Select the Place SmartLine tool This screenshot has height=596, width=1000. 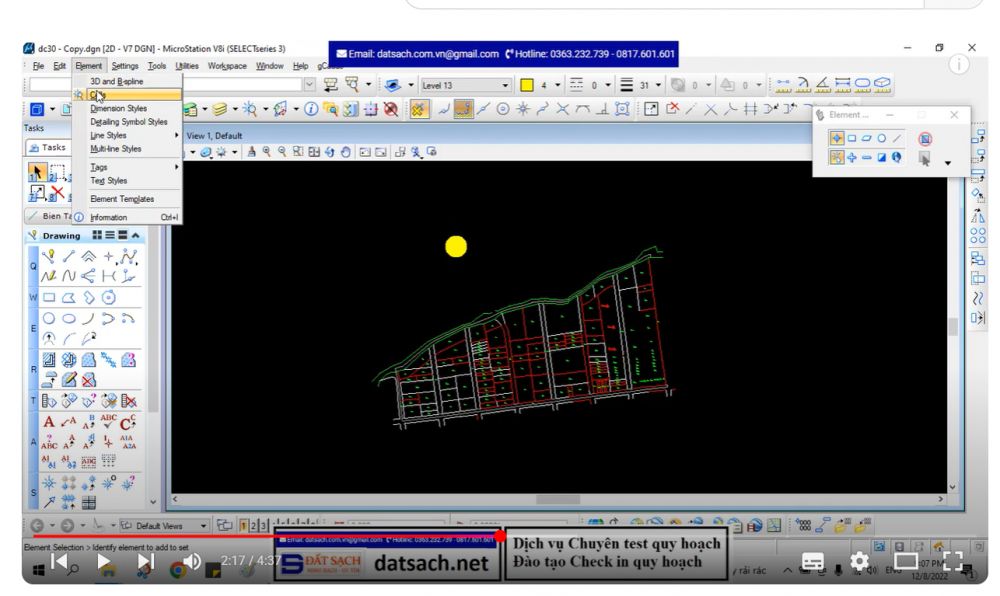pos(49,256)
